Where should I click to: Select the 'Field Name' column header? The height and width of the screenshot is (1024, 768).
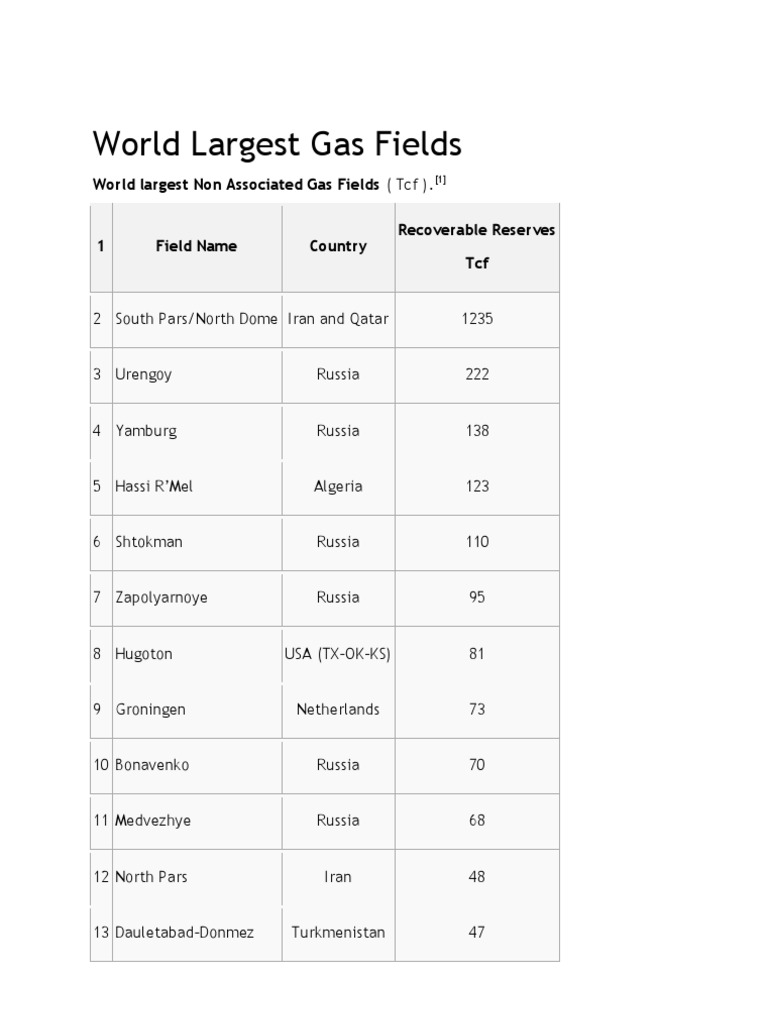tap(196, 246)
